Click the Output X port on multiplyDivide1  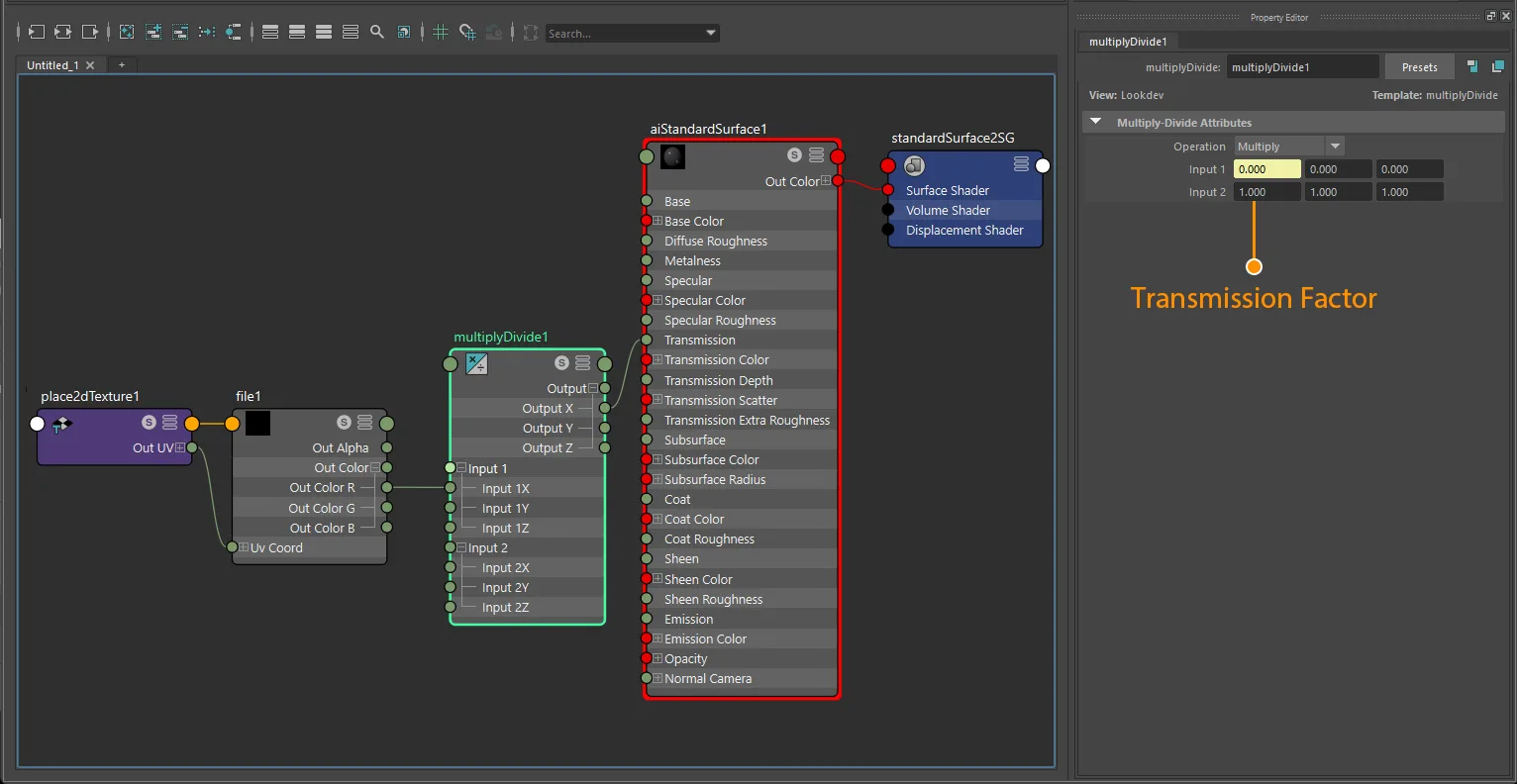tap(605, 408)
